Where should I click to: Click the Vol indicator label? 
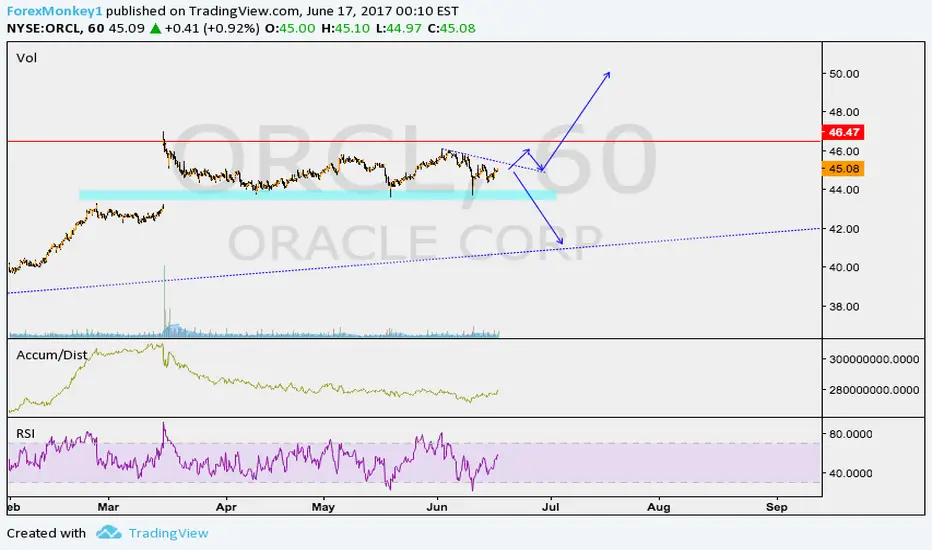point(26,58)
